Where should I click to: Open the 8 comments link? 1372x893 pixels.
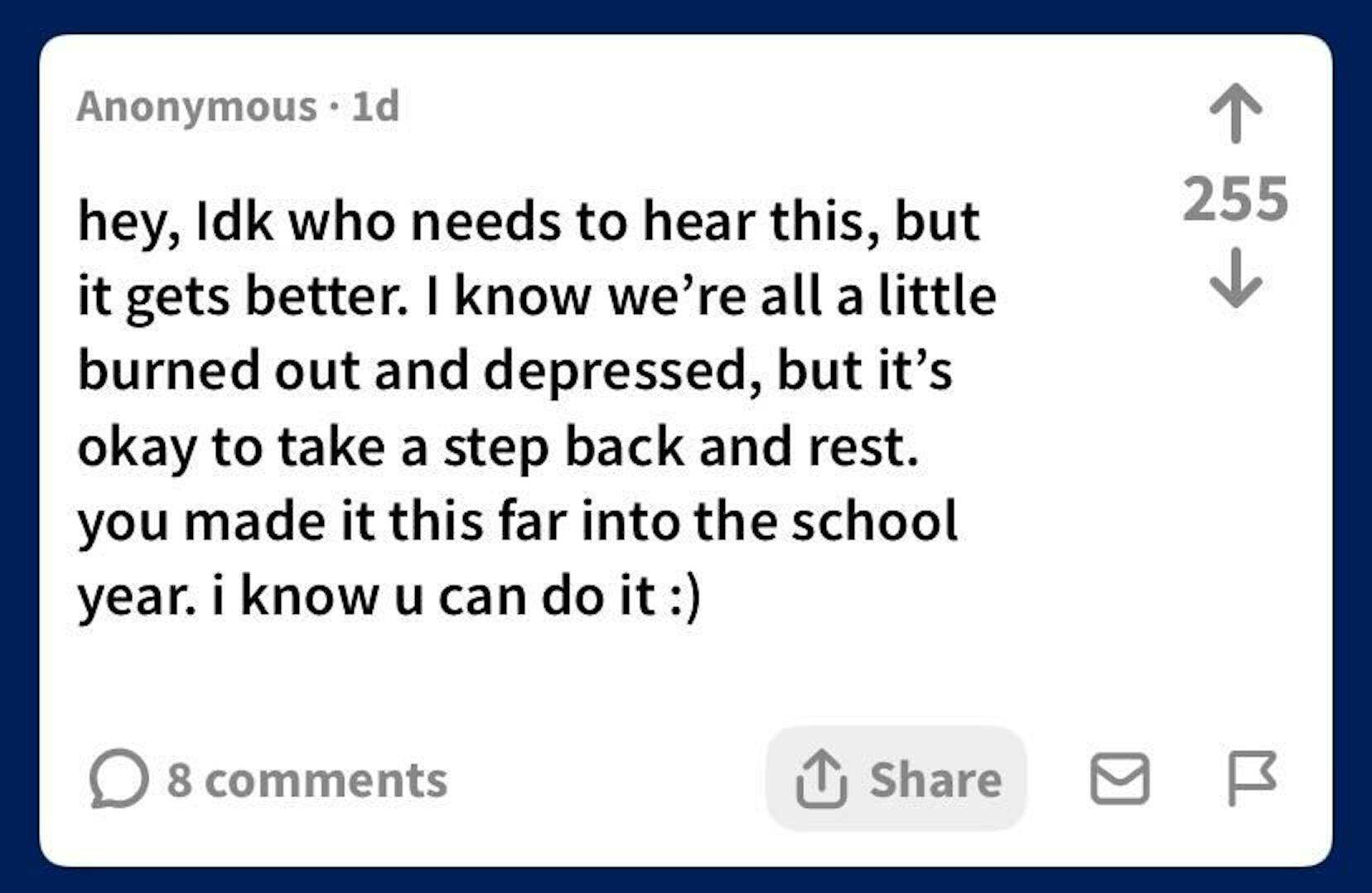pos(307,780)
